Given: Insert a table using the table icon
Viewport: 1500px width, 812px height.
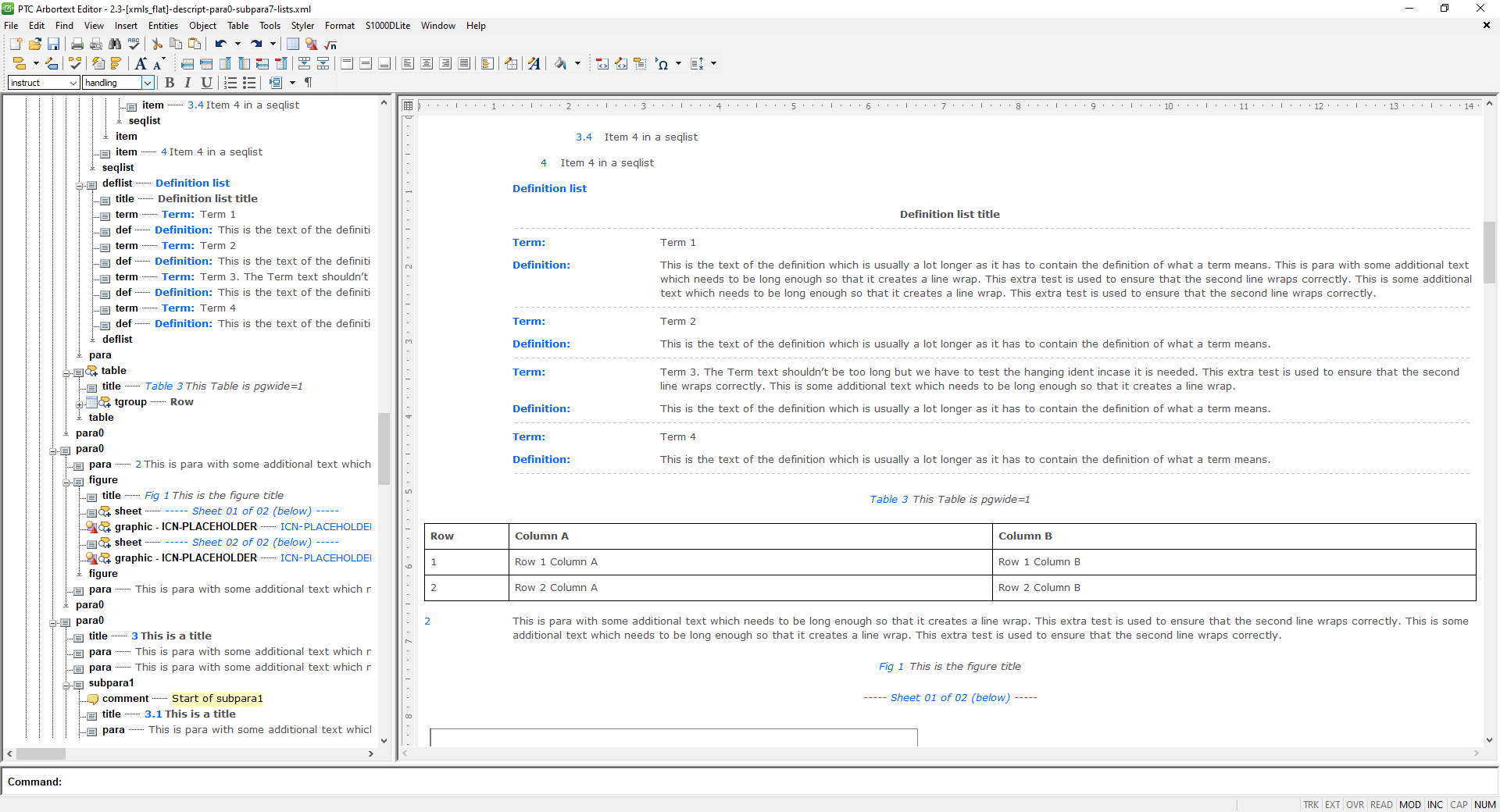Looking at the screenshot, I should (x=292, y=45).
